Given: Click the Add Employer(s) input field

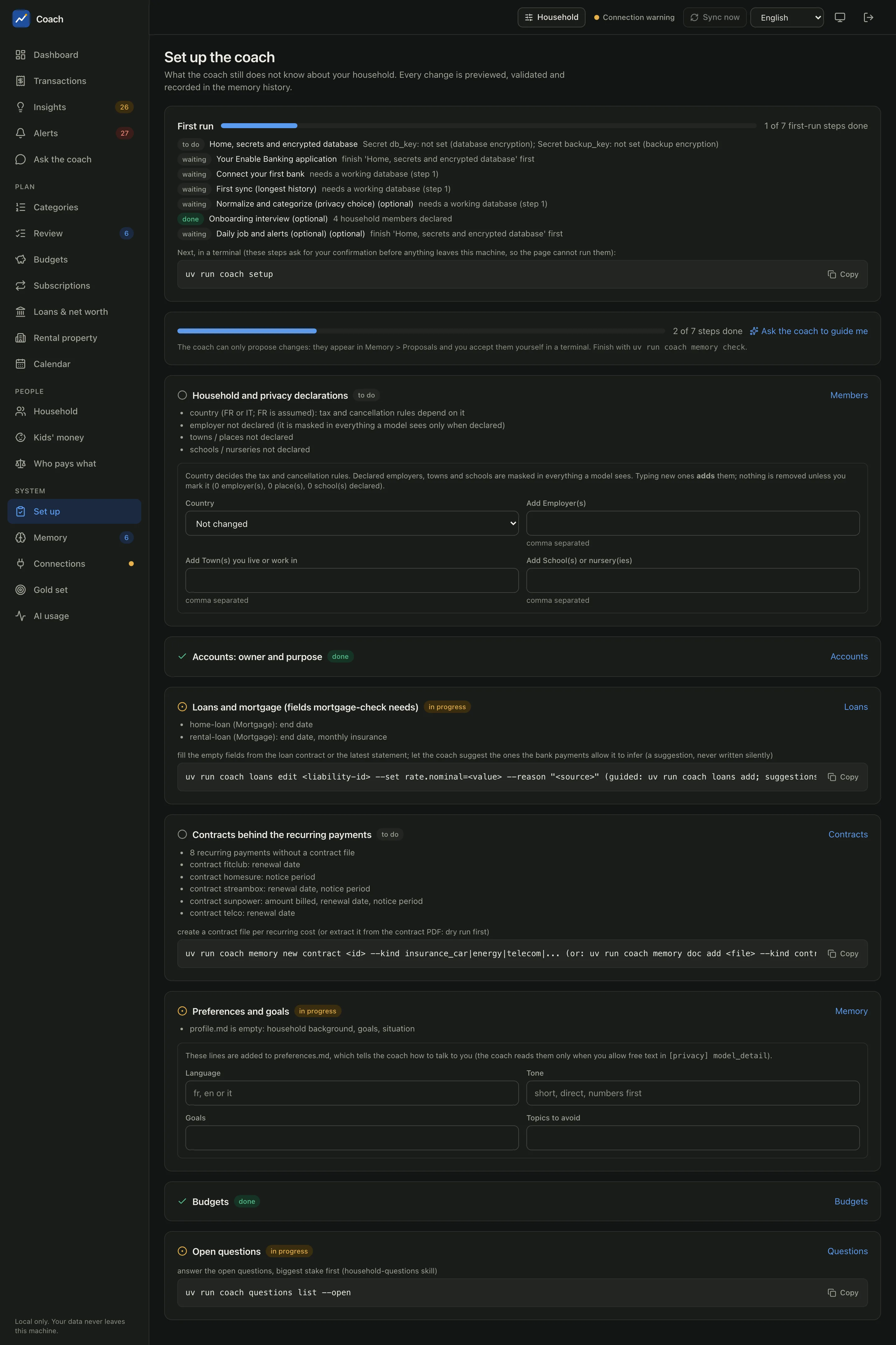Looking at the screenshot, I should 693,524.
